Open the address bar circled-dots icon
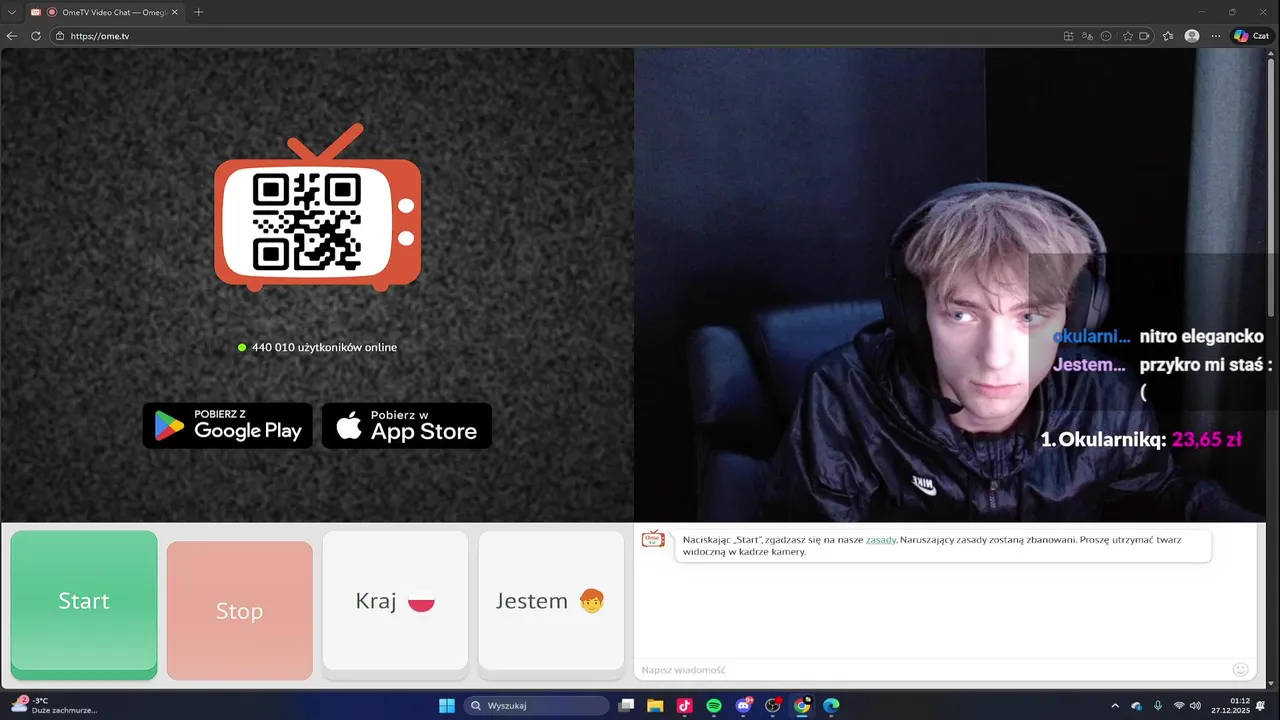The height and width of the screenshot is (720, 1280). click(x=1106, y=36)
